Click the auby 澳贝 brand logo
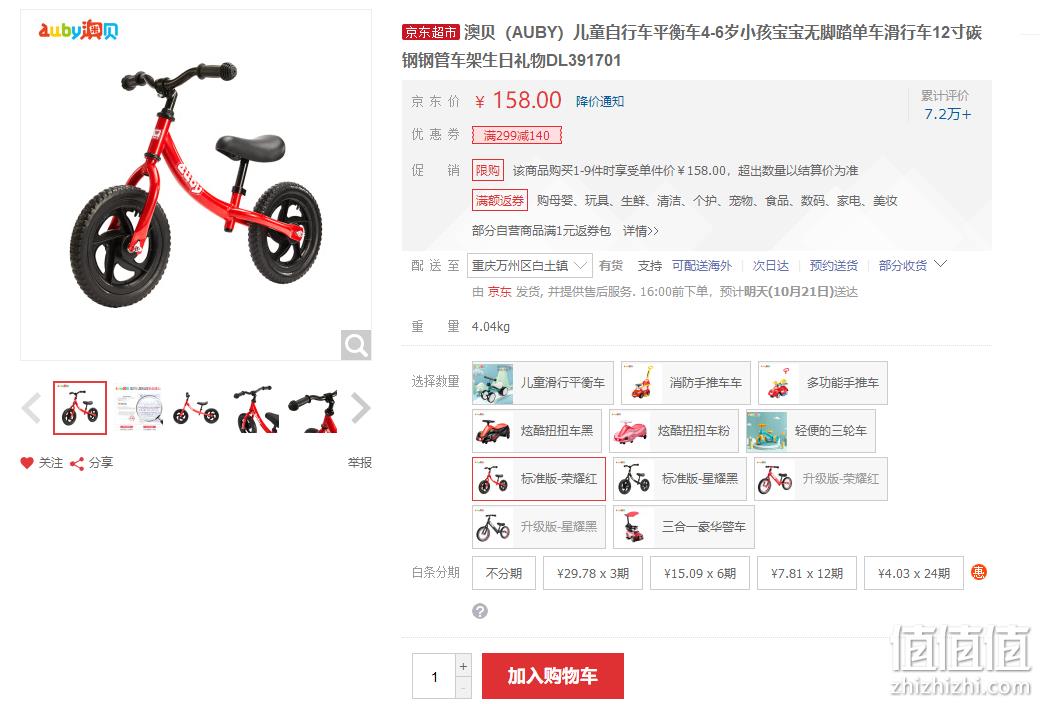This screenshot has height=704, width=1040. point(78,30)
